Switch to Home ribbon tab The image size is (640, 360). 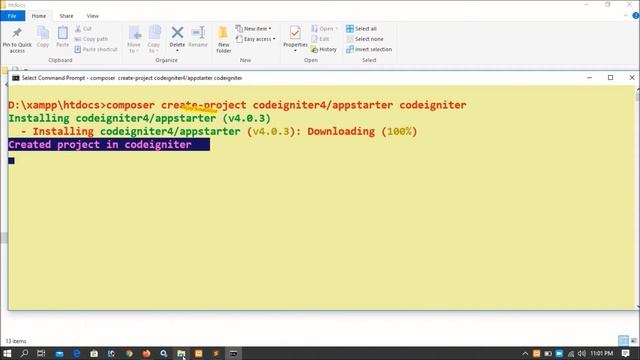(39, 16)
